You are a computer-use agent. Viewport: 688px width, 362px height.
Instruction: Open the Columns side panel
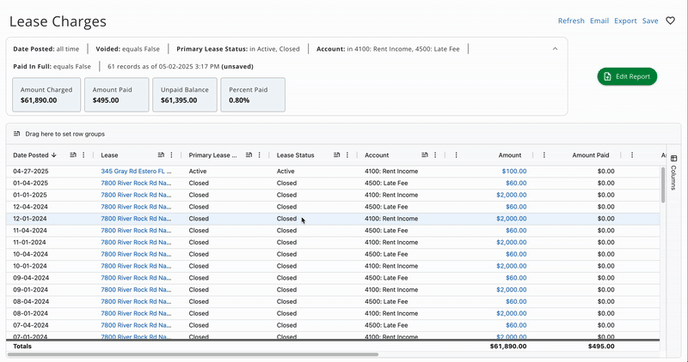point(674,172)
